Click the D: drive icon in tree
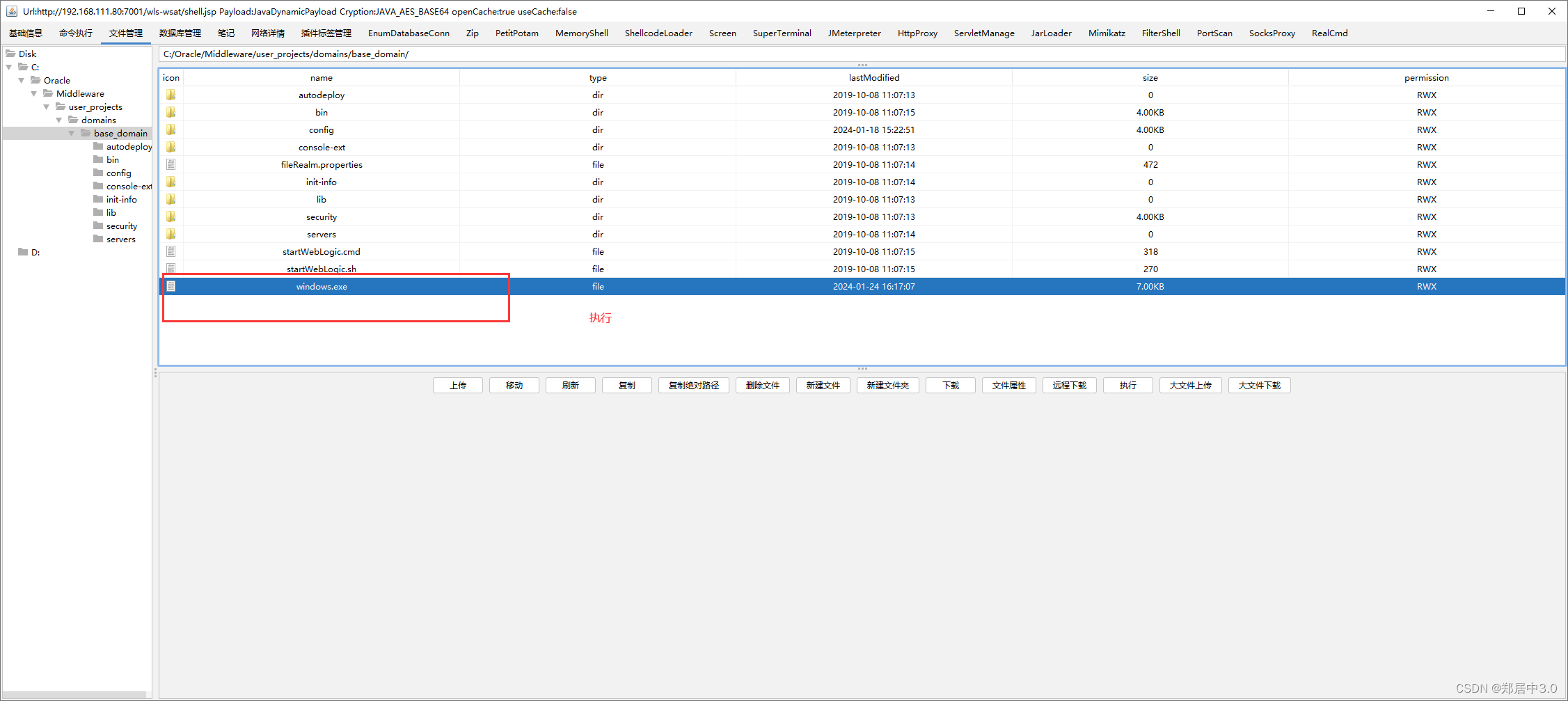Viewport: 1568px width, 701px height. coord(23,252)
